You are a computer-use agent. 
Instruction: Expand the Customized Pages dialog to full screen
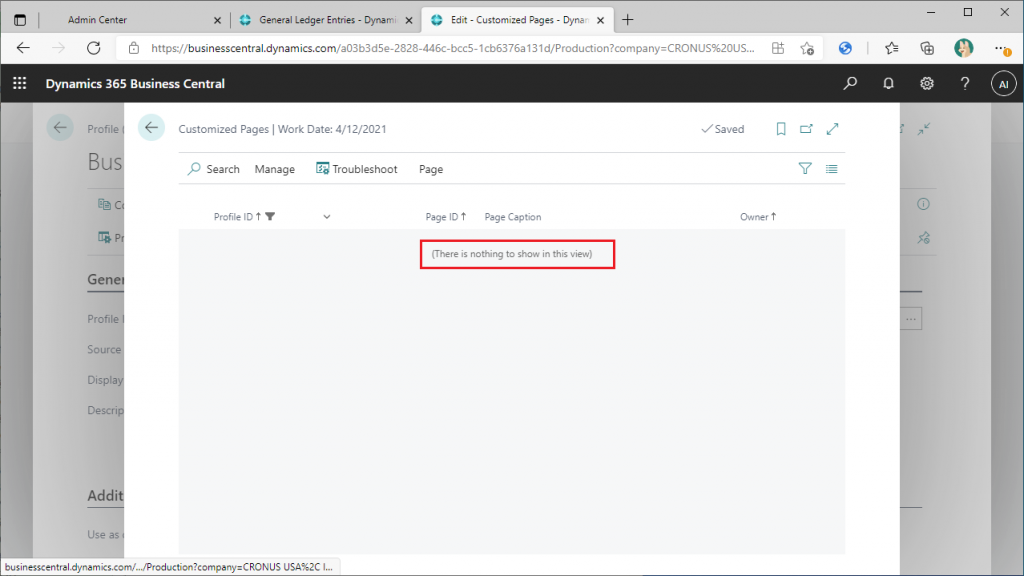click(x=832, y=129)
